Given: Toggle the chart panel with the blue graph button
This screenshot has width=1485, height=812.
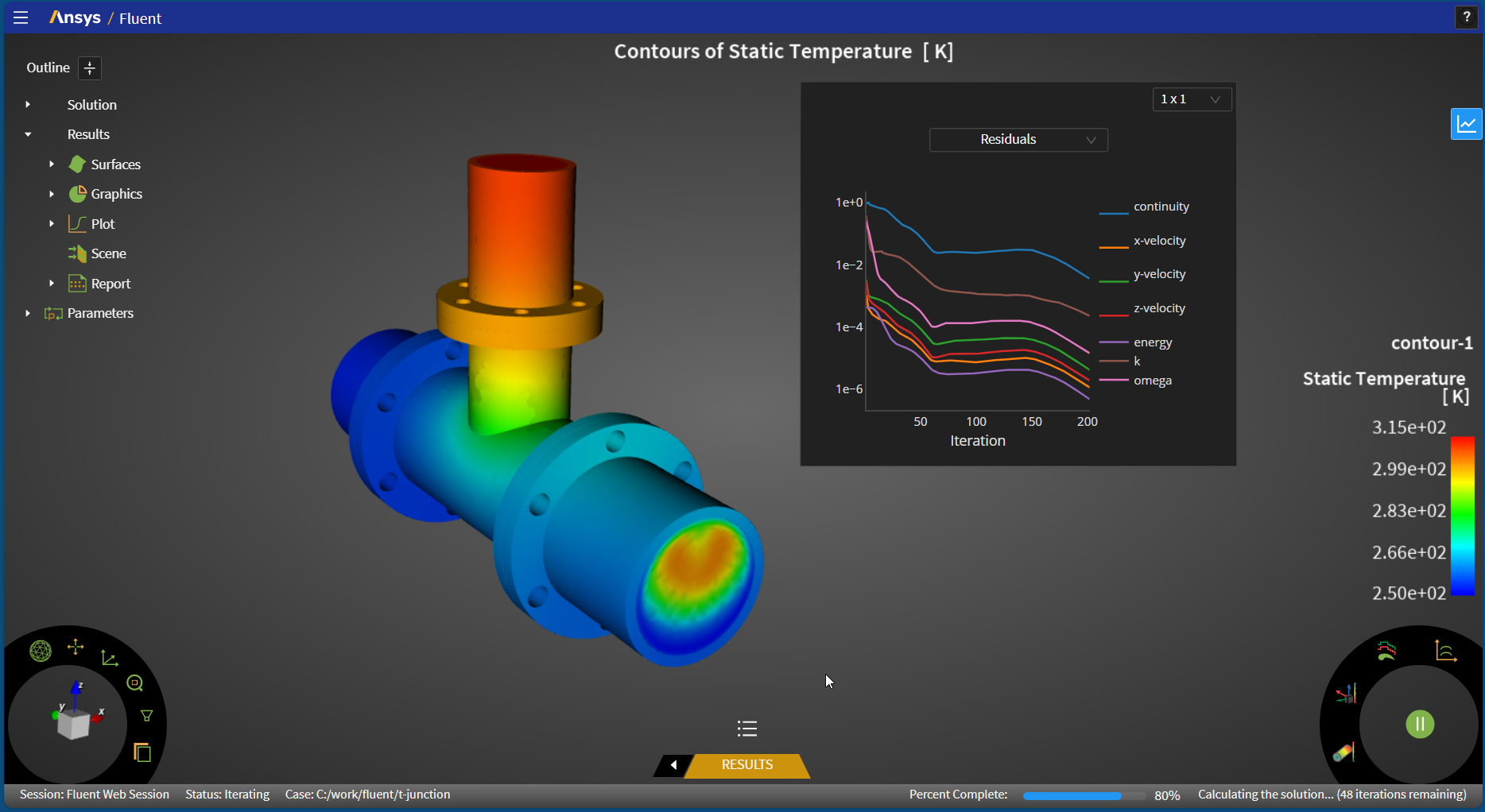Looking at the screenshot, I should [1466, 124].
